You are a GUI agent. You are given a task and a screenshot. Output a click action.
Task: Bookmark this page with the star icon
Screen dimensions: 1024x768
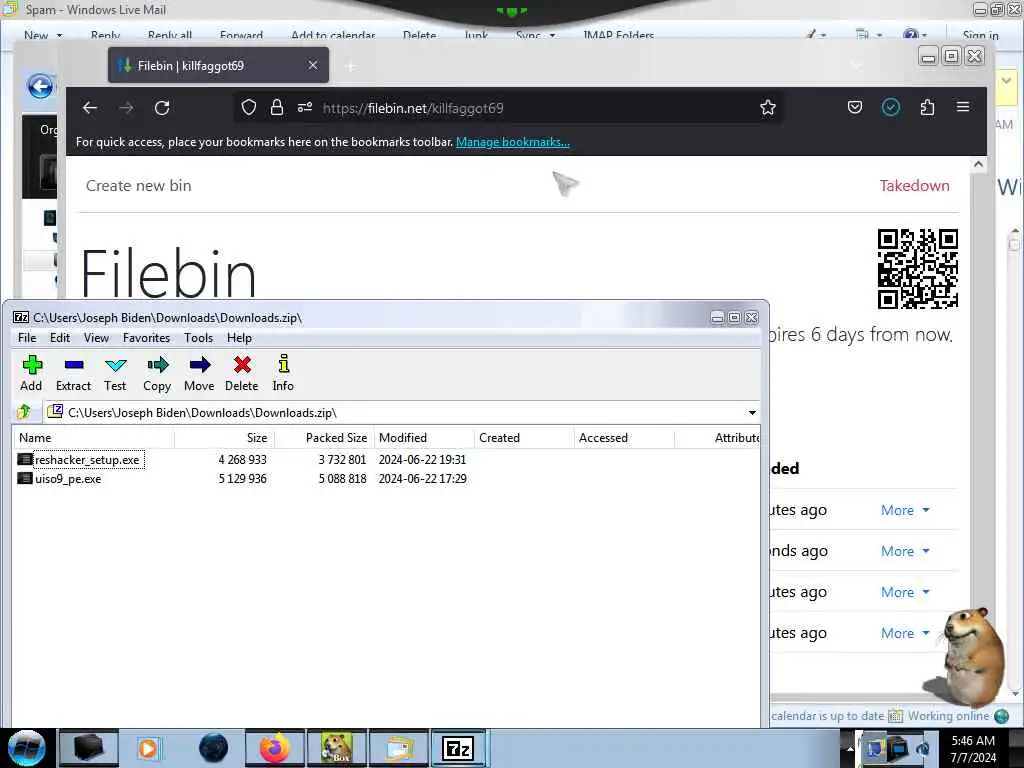[x=768, y=108]
